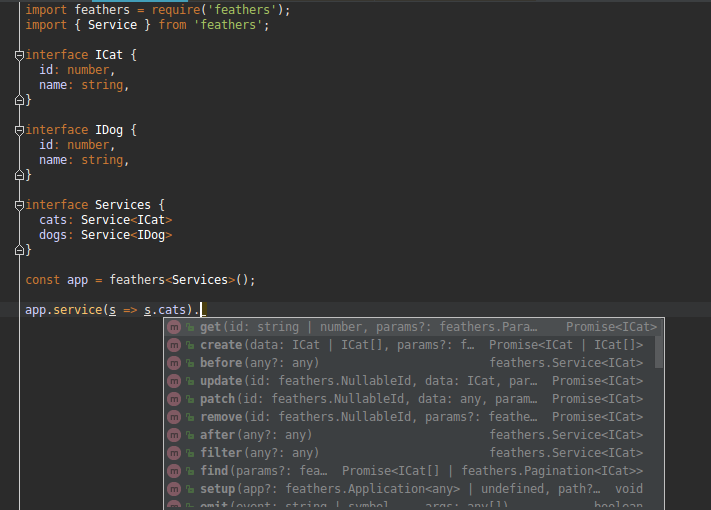Choose the remove method suggestion

(409, 417)
